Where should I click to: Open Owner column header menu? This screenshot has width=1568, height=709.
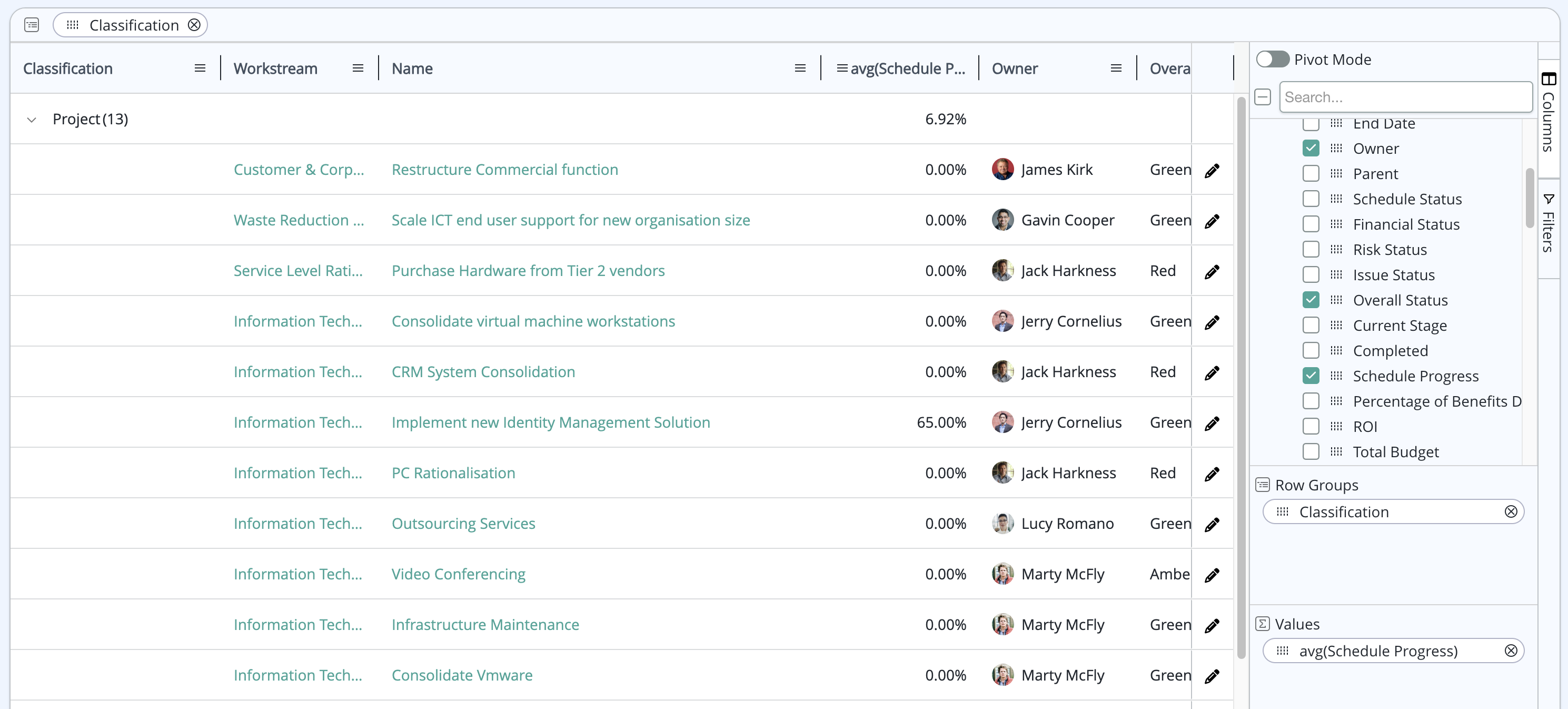[x=1116, y=68]
